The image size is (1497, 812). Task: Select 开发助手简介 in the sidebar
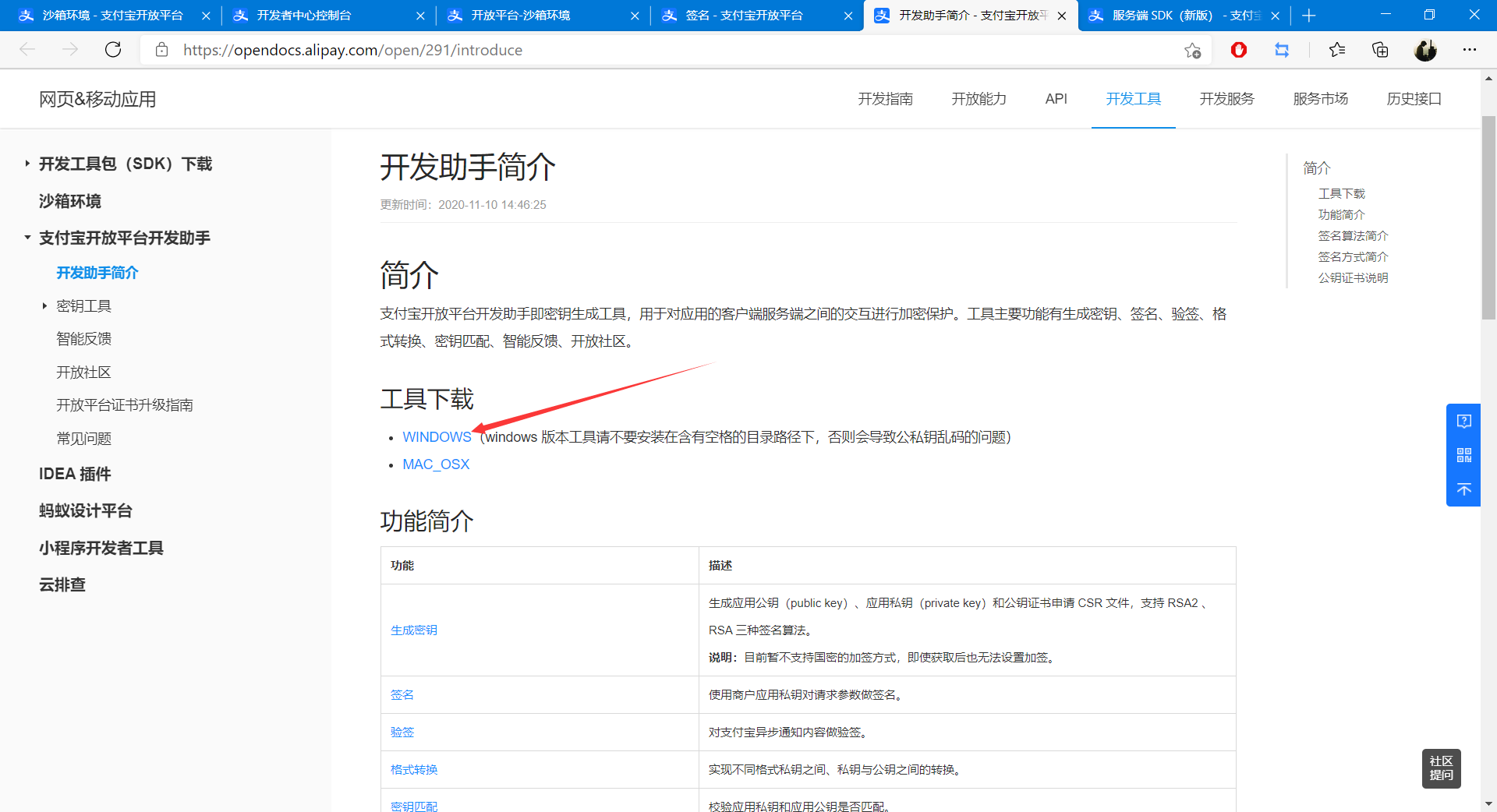pyautogui.click(x=97, y=273)
